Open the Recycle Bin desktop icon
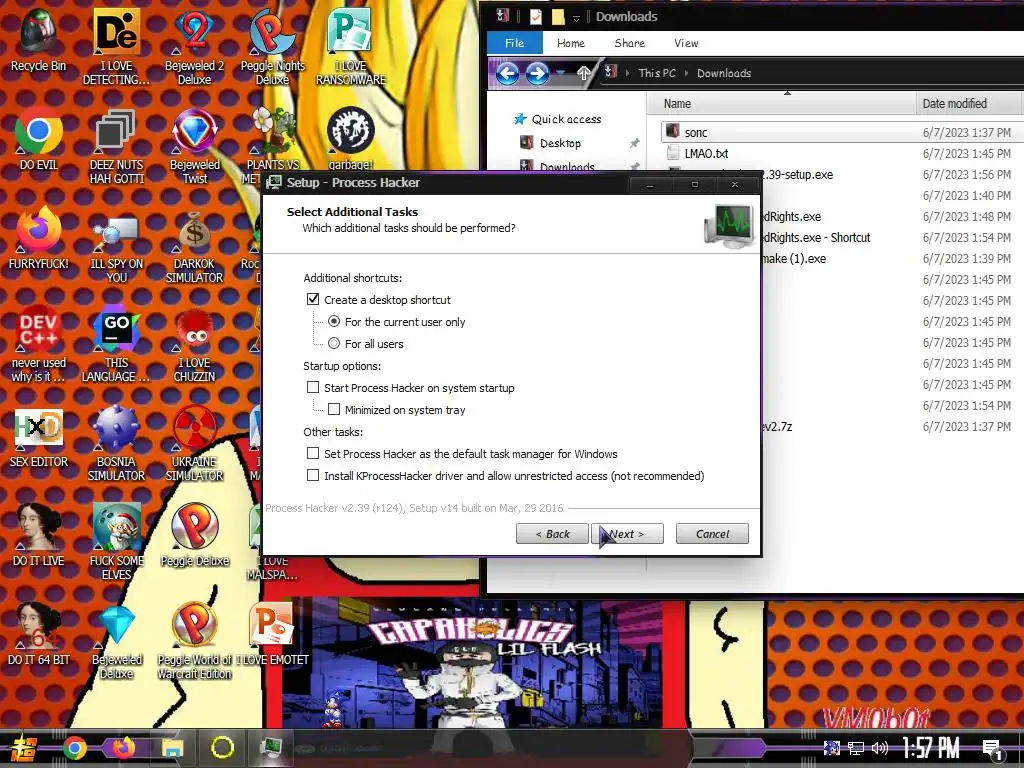The height and width of the screenshot is (768, 1024). pos(38,39)
